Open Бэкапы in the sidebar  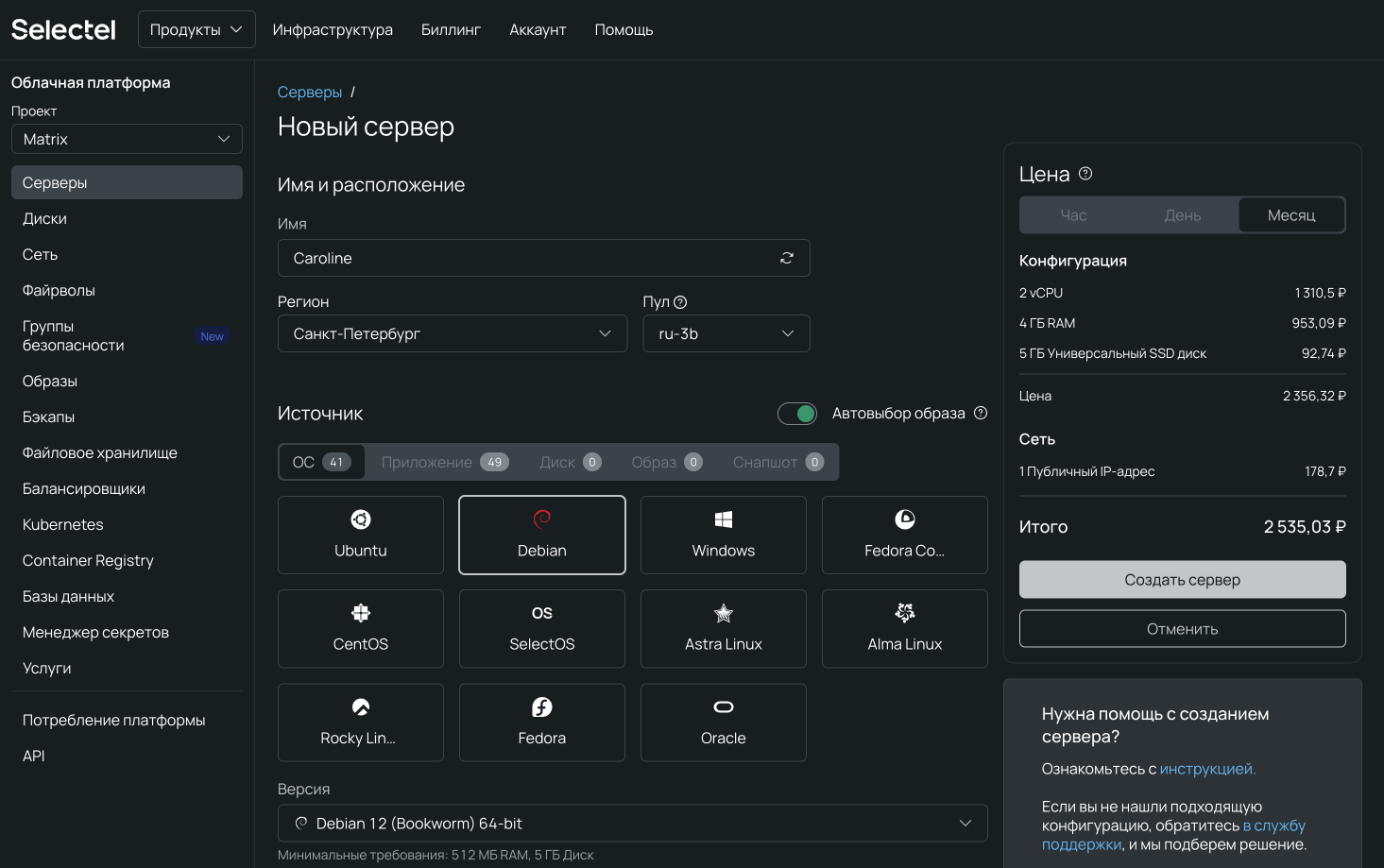(x=127, y=417)
